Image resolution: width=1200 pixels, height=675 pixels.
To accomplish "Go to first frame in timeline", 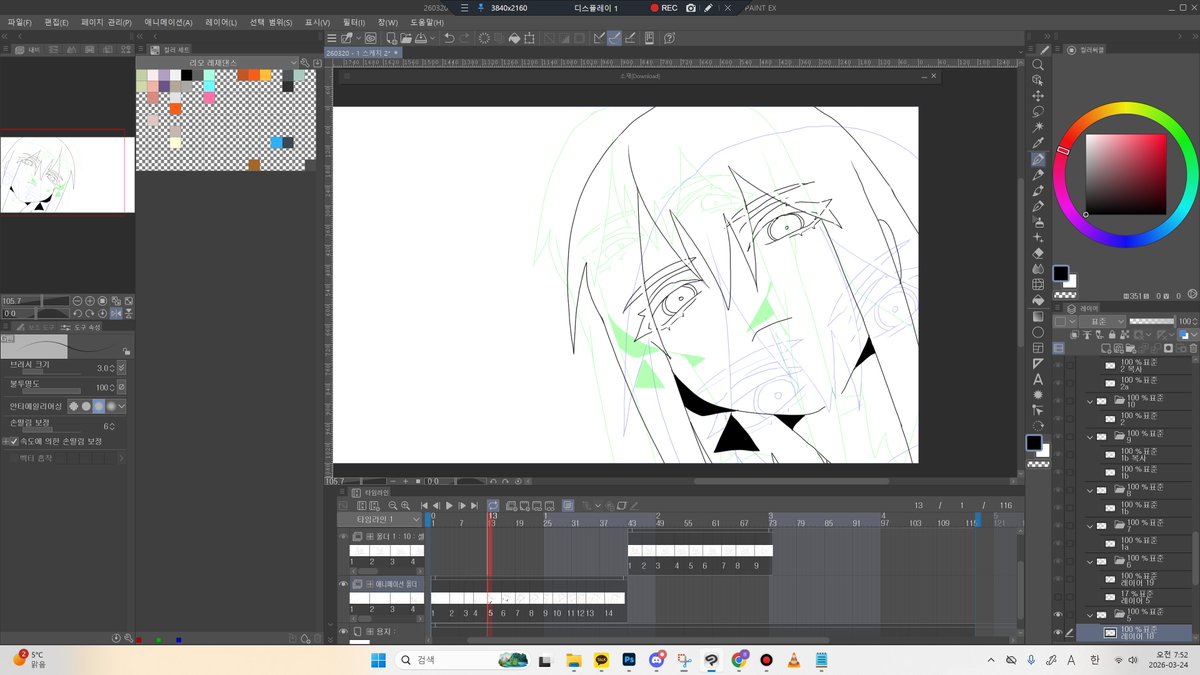I will coord(424,506).
